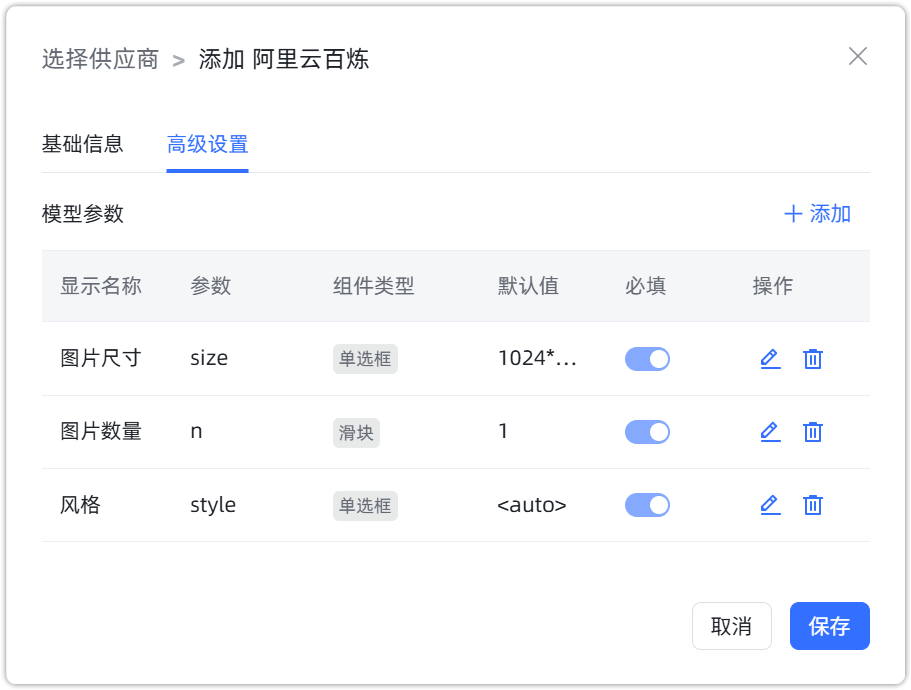Image resolution: width=911 pixels, height=690 pixels.
Task: Click the edit pencil icon for 图片尺寸
Action: (770, 358)
